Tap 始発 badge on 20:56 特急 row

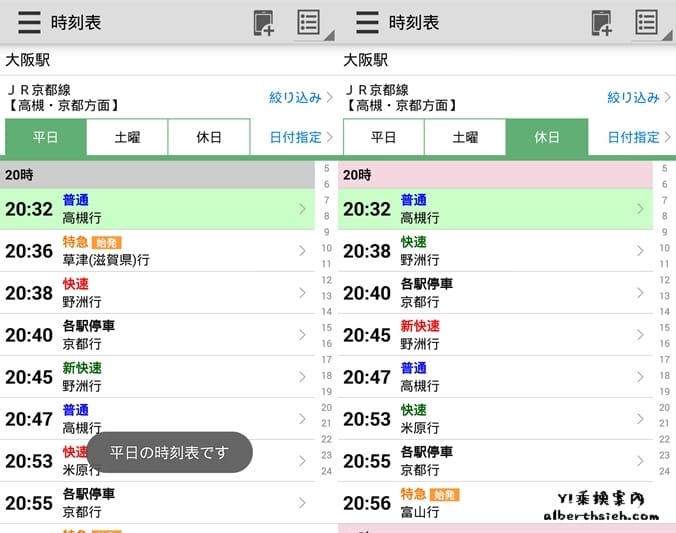[444, 495]
